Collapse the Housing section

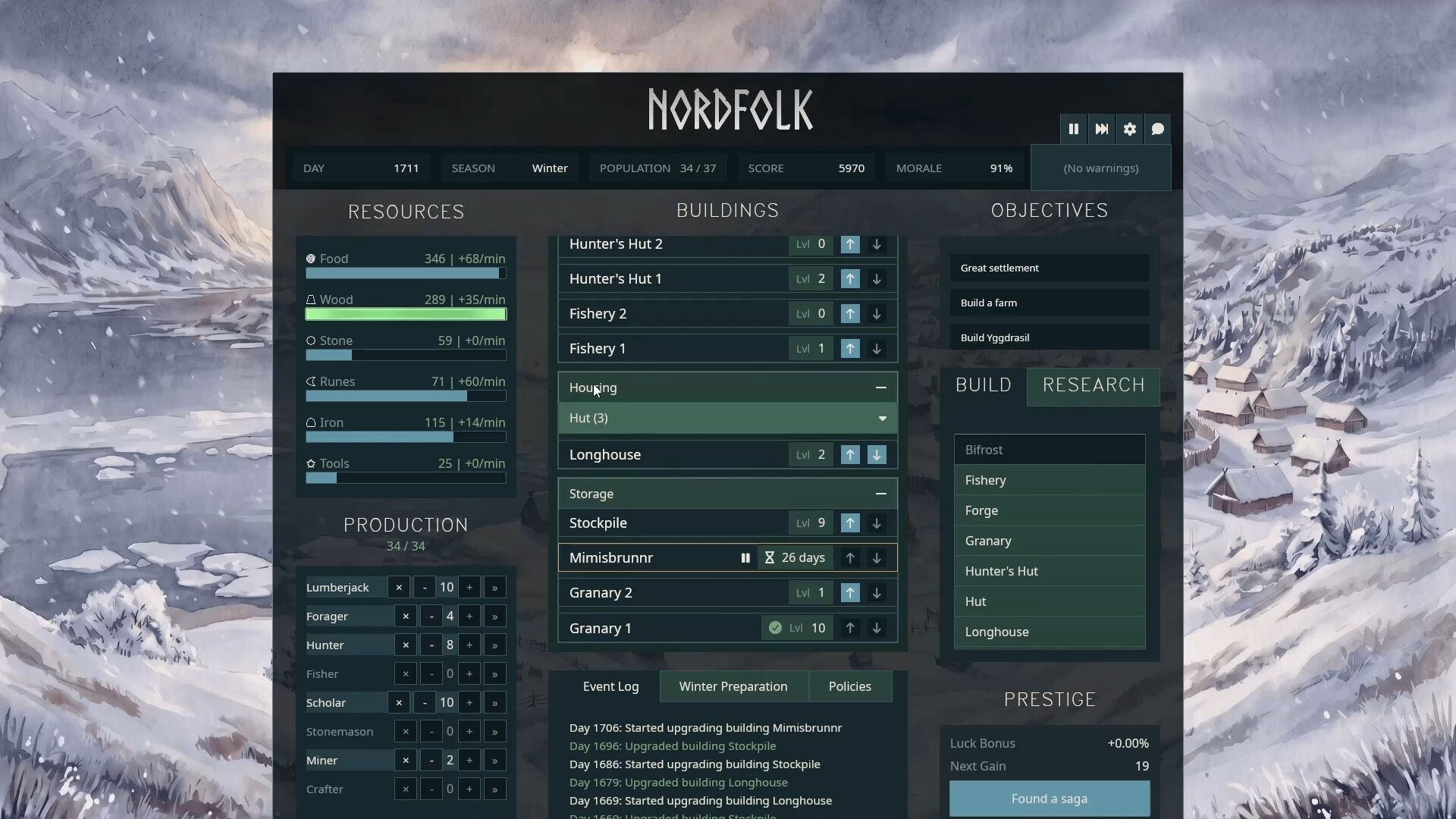(x=881, y=388)
